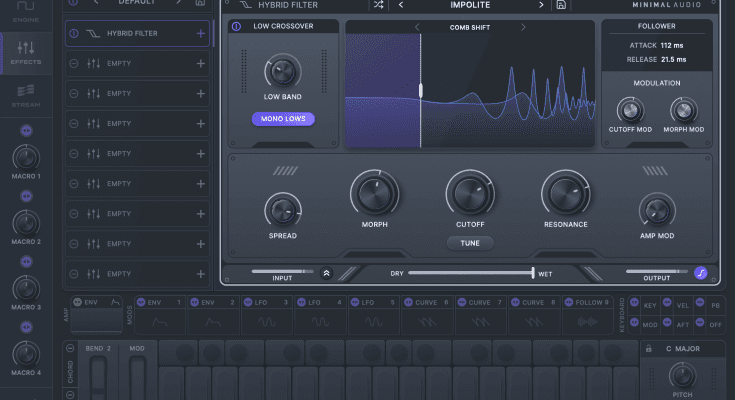Click the plus icon on Hybrid Filter slot
Viewport: 735px width, 400px height.
pyautogui.click(x=201, y=34)
